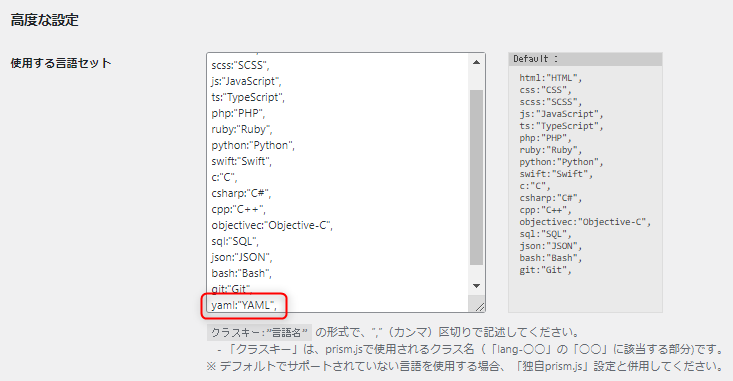Click the python:"Python" line in textarea
Screen dimensions: 733x381
click(x=253, y=145)
